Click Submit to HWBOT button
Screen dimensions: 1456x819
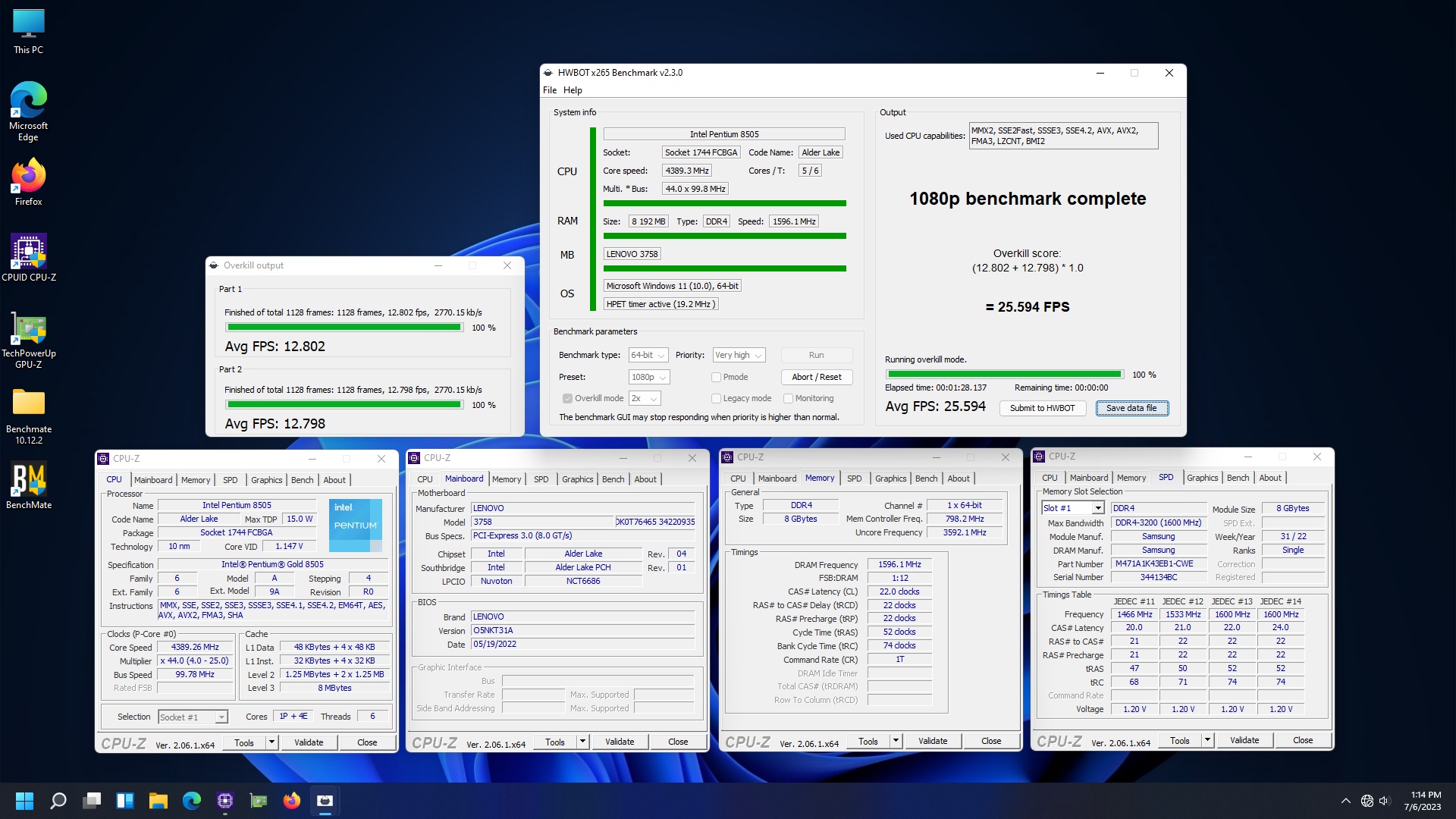1042,408
